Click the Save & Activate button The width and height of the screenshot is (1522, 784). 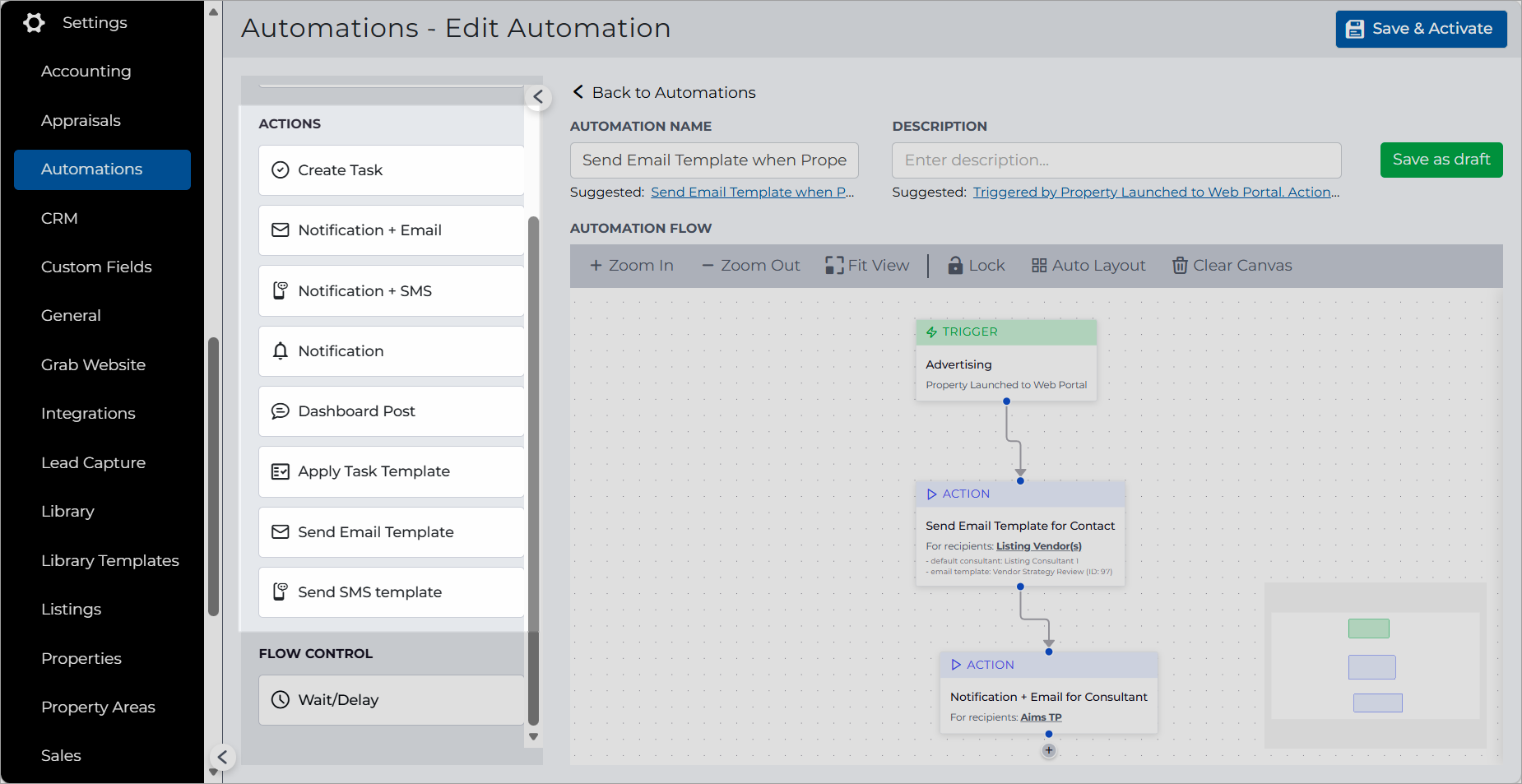pyautogui.click(x=1421, y=29)
